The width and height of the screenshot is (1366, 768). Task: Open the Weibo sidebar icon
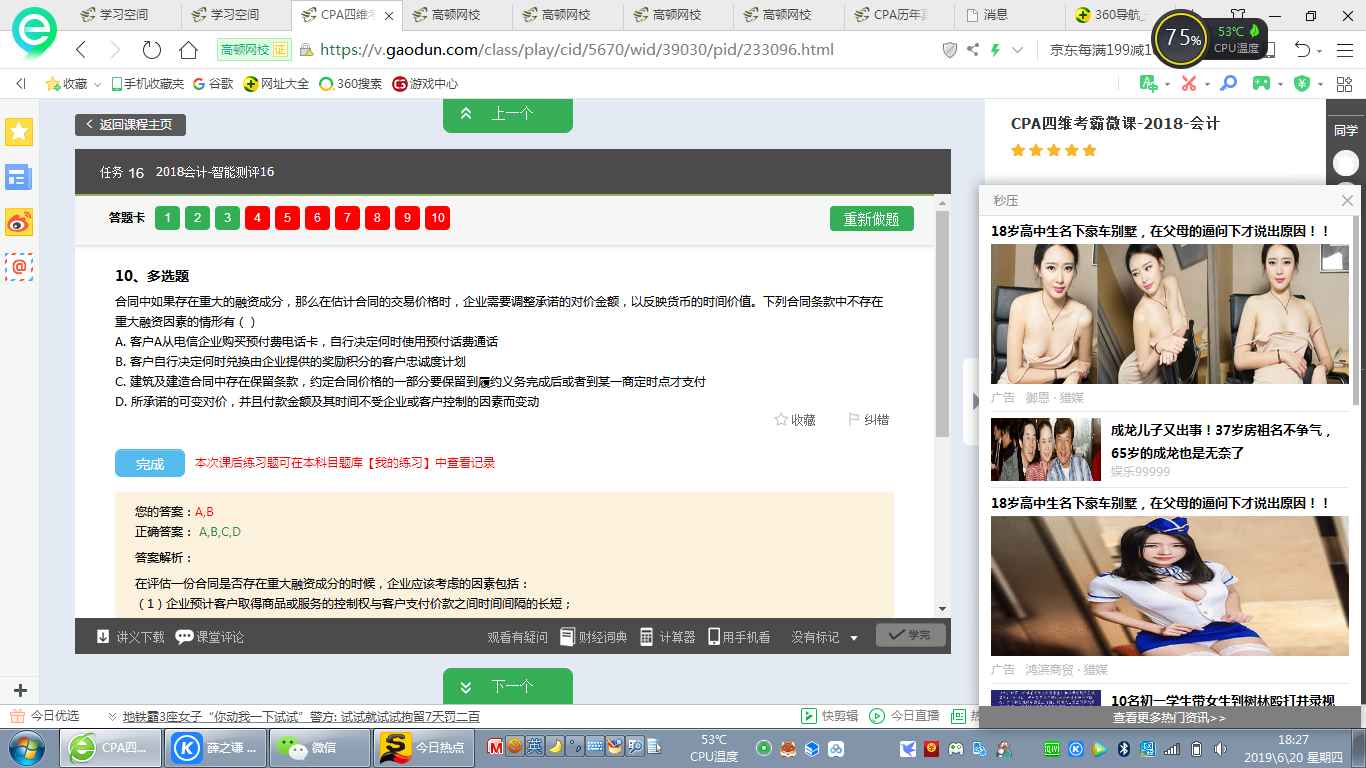(x=19, y=222)
